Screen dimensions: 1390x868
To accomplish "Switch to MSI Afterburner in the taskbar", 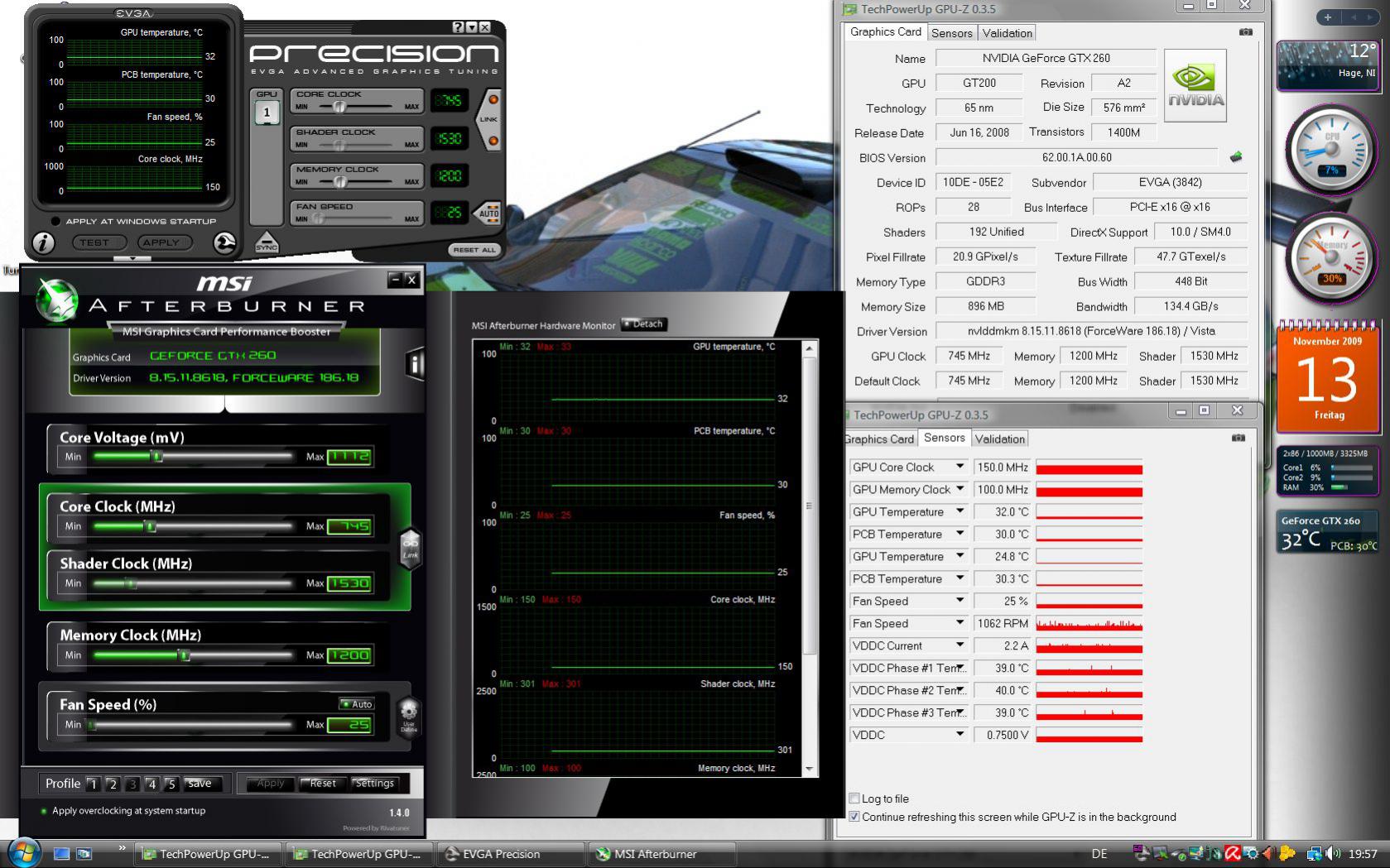I will pyautogui.click(x=663, y=854).
